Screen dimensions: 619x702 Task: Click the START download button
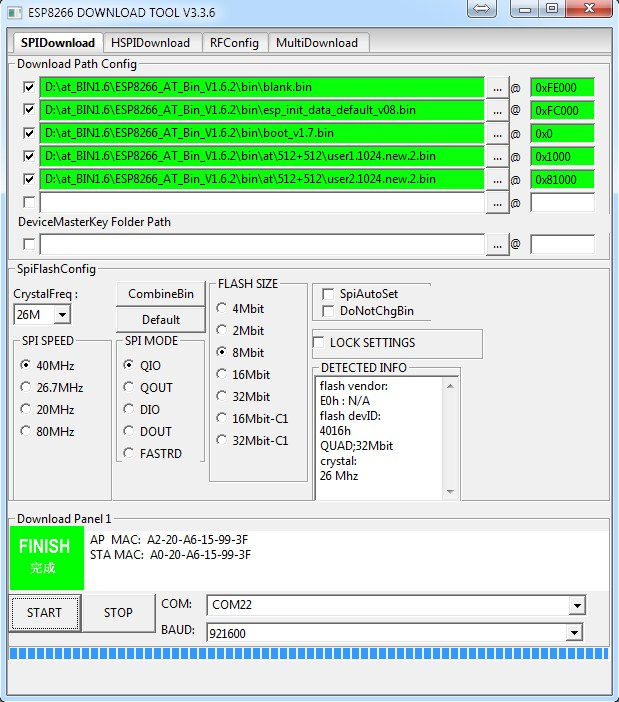[x=44, y=612]
